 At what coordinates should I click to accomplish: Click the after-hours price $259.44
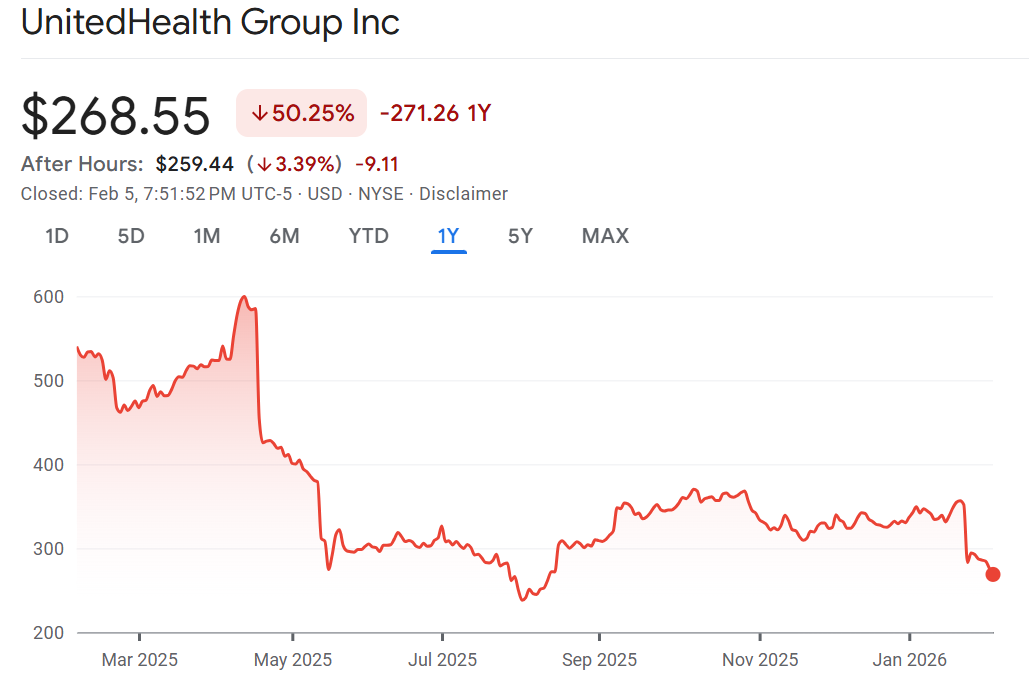tap(194, 164)
